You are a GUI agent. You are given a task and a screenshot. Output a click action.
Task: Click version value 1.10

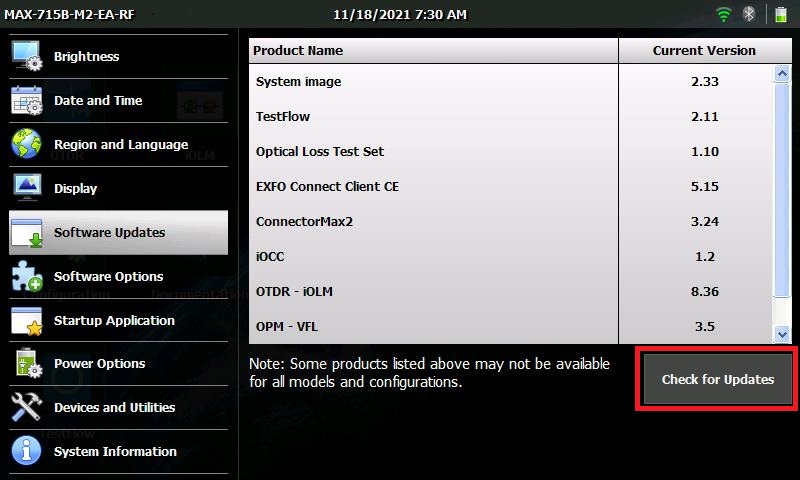(x=705, y=151)
